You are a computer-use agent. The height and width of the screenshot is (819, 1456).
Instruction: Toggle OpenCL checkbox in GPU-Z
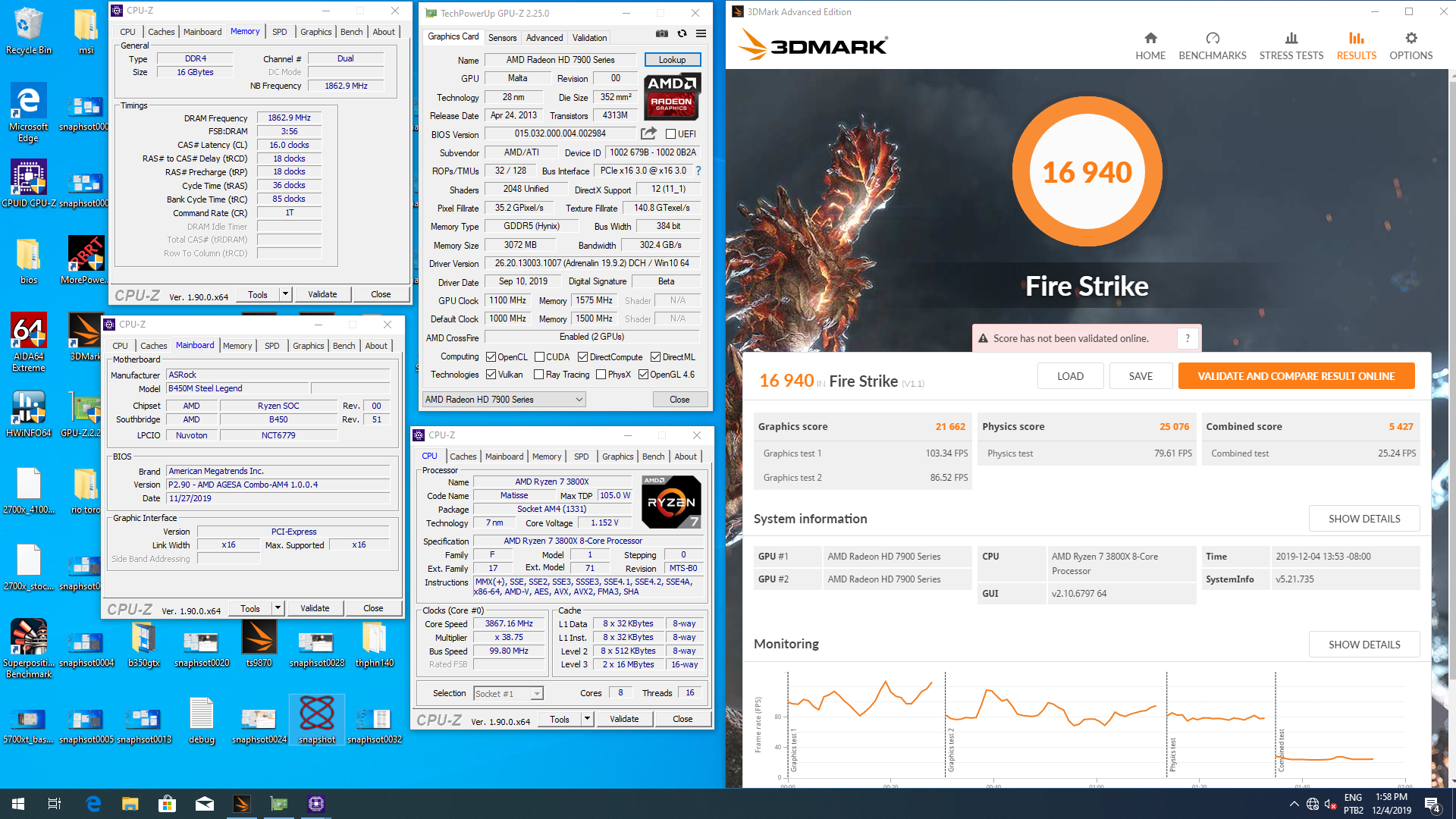pos(491,357)
